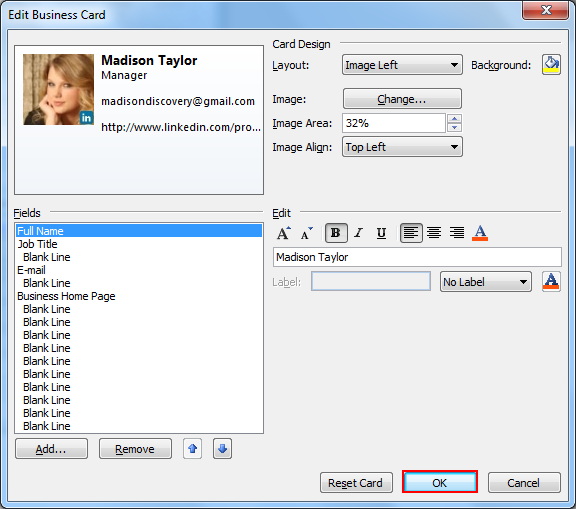Toggle Italic formatting button

point(359,233)
